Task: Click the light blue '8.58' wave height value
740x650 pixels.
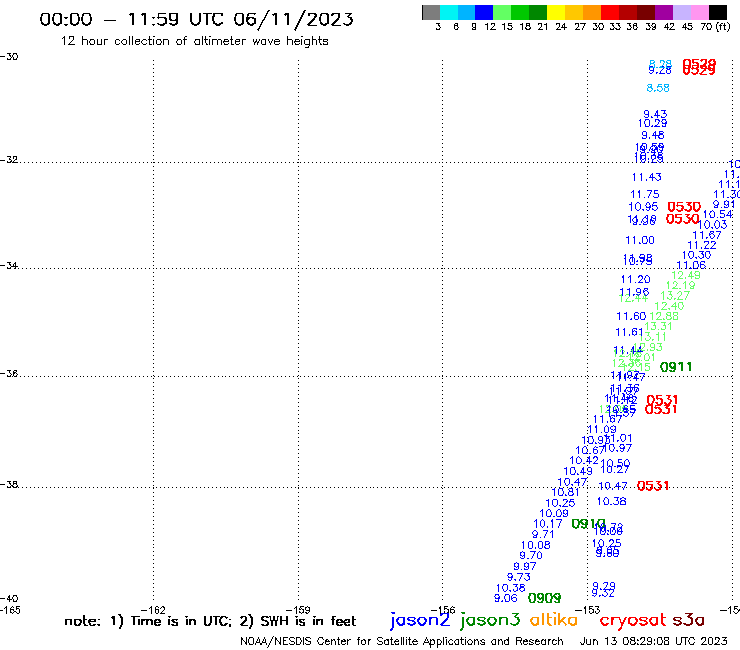Action: tap(658, 88)
